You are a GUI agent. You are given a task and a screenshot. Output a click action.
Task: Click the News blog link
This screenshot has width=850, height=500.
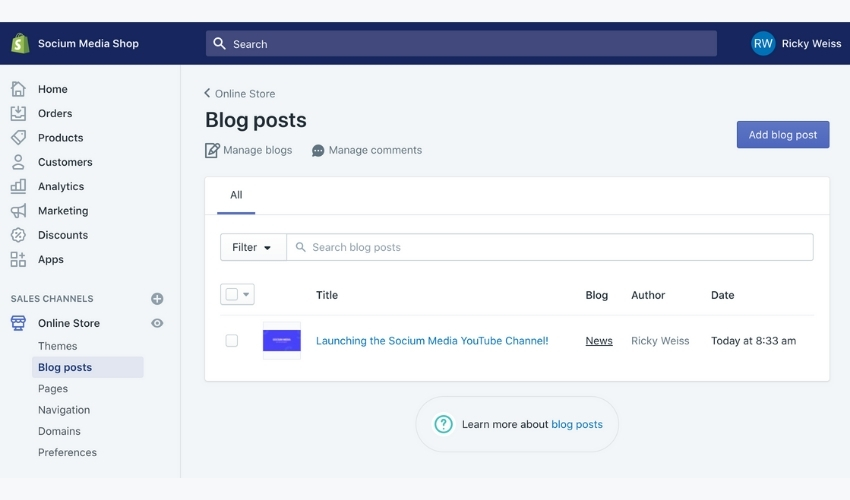pyautogui.click(x=599, y=341)
